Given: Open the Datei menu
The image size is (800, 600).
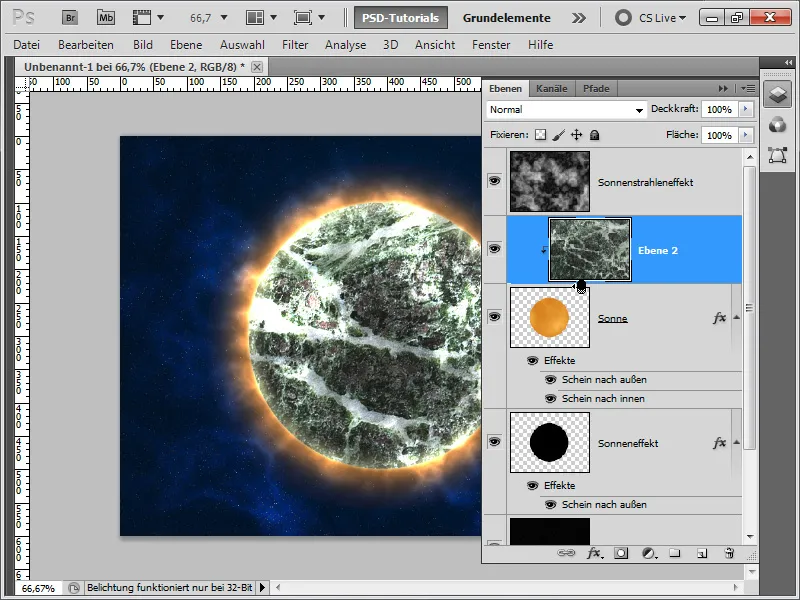Looking at the screenshot, I should pos(27,45).
